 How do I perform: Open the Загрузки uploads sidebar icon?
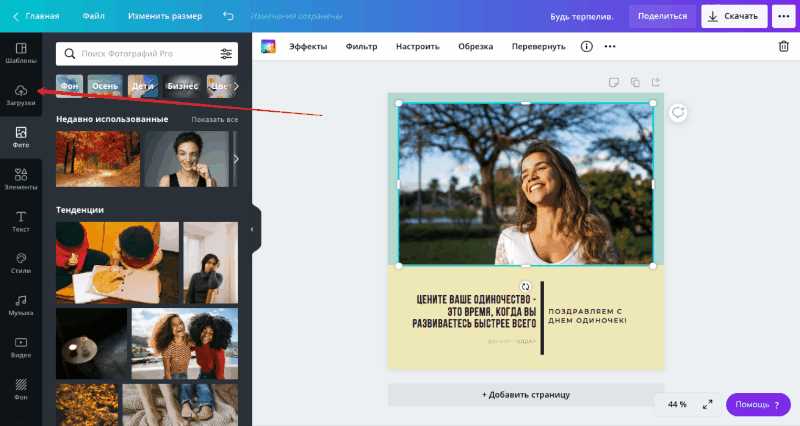click(21, 95)
